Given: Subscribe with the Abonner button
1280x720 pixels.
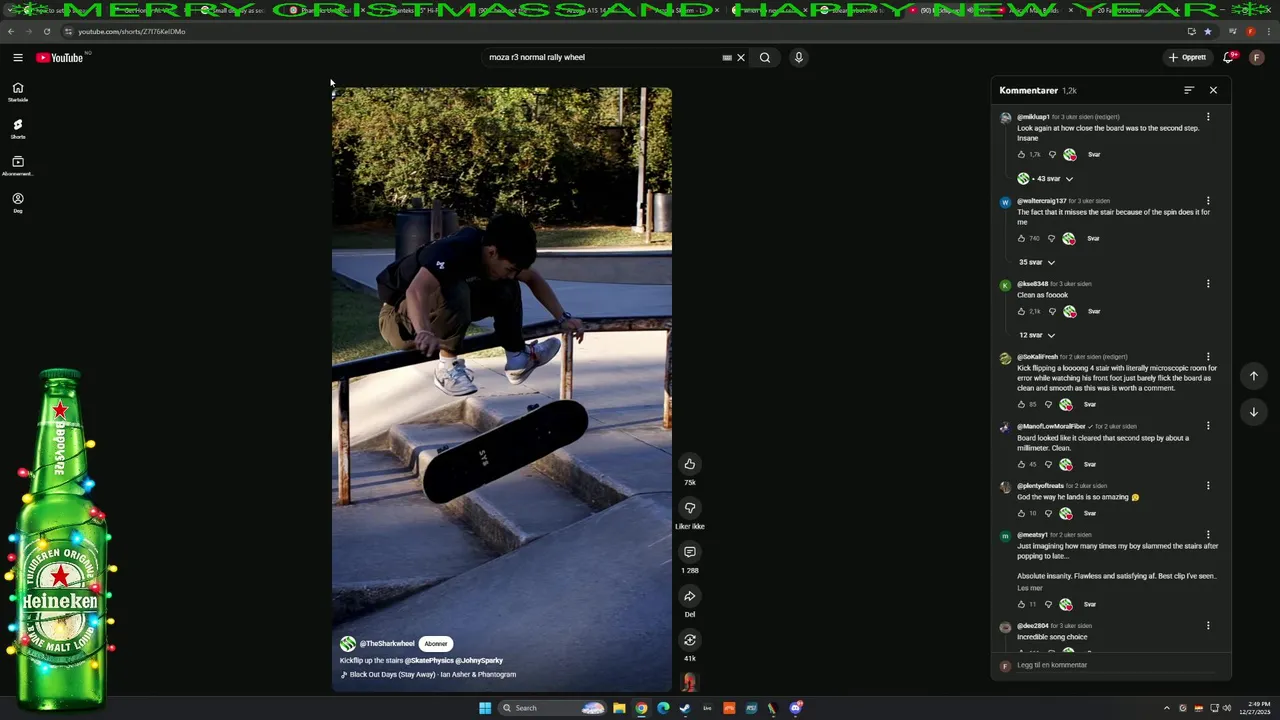Looking at the screenshot, I should 436,644.
